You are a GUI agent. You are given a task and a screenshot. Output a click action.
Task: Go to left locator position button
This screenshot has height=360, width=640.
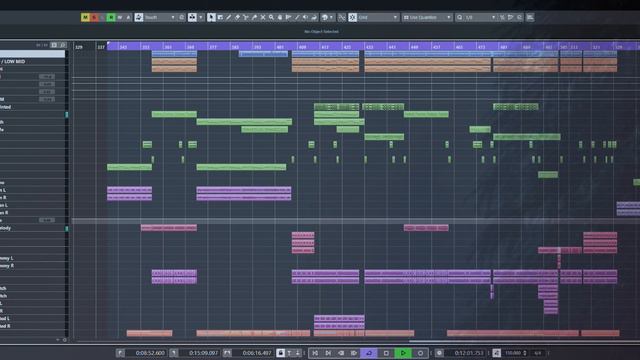pyautogui.click(x=120, y=353)
